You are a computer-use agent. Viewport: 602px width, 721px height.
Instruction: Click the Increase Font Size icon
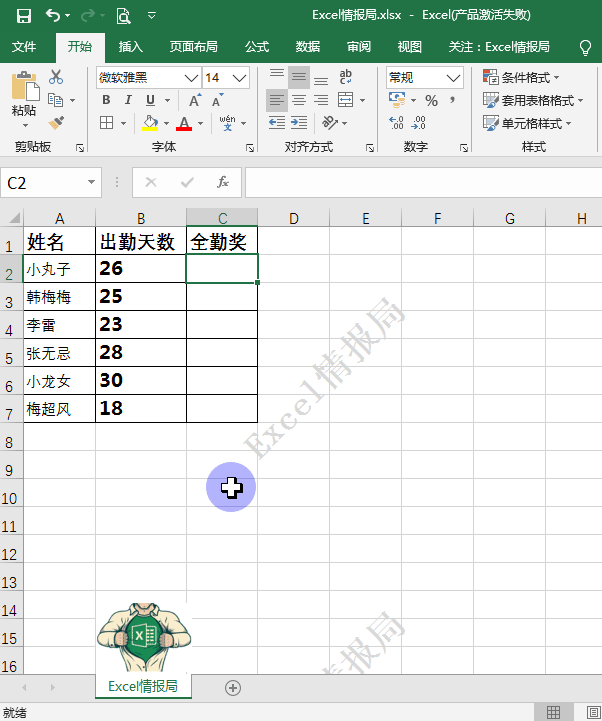coord(195,100)
